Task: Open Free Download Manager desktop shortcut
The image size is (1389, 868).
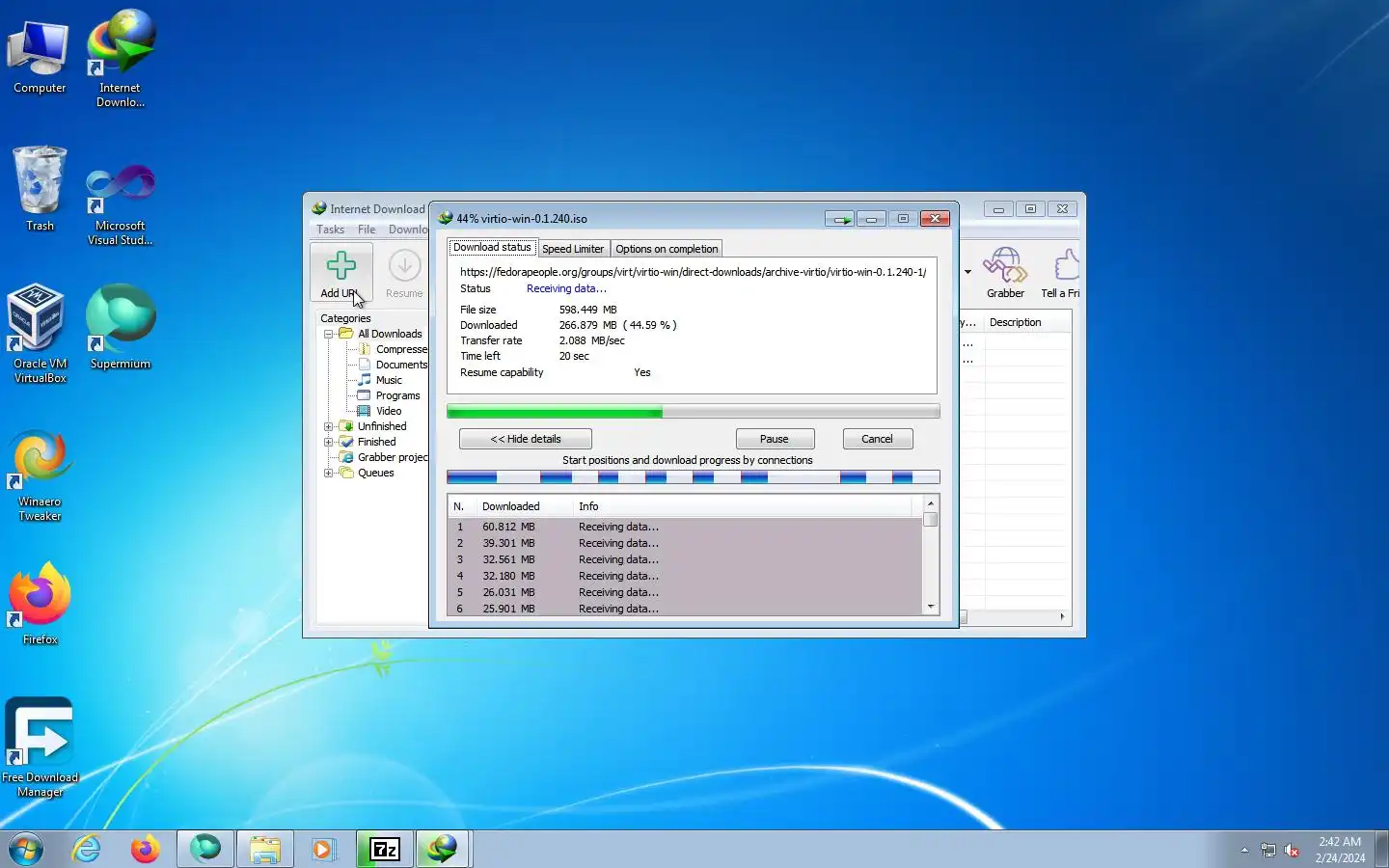Action: pyautogui.click(x=40, y=747)
